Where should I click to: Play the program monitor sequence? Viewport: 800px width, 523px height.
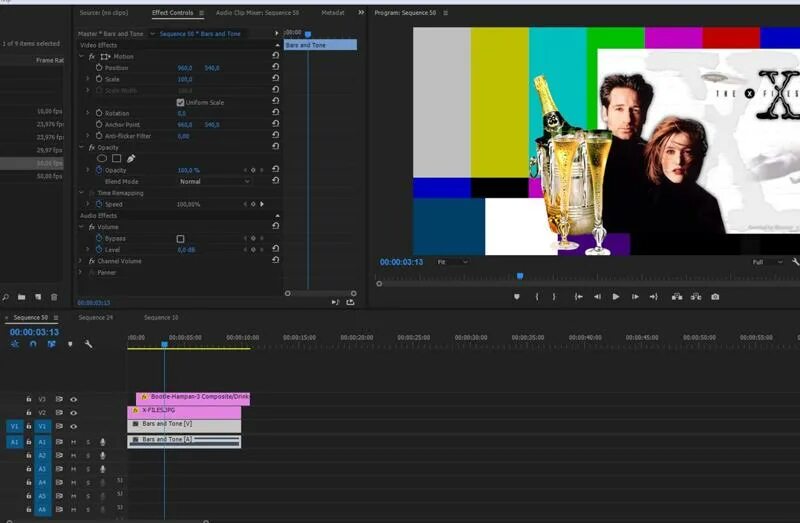click(616, 296)
